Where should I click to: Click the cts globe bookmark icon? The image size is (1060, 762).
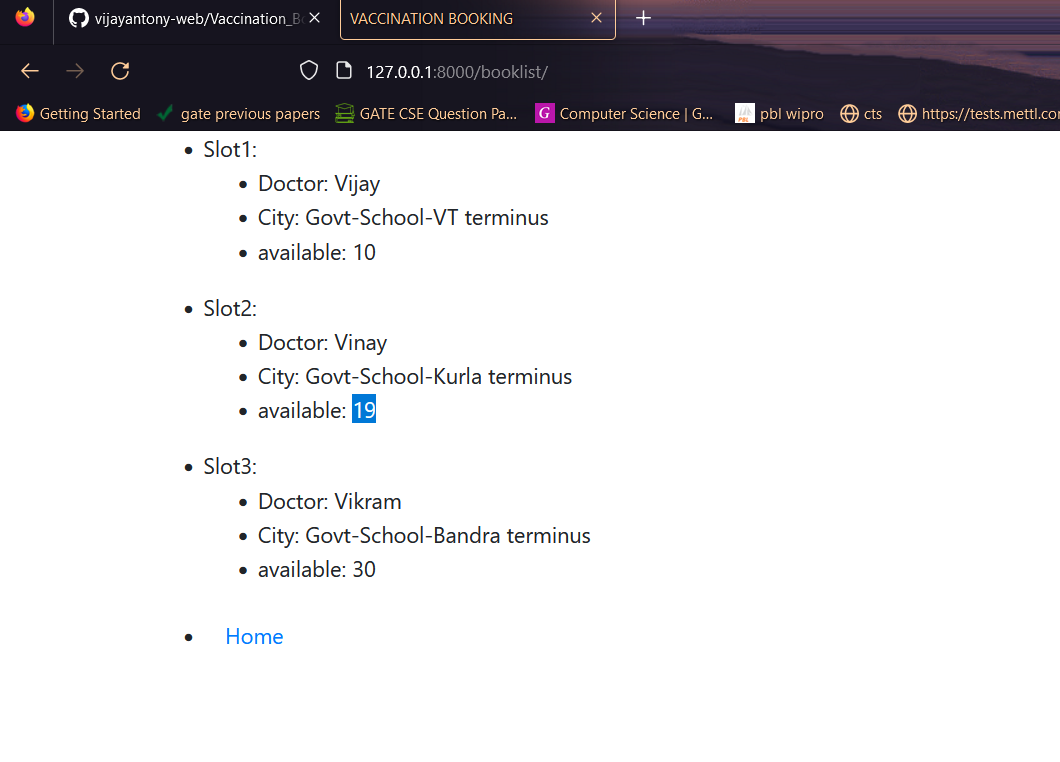(848, 113)
